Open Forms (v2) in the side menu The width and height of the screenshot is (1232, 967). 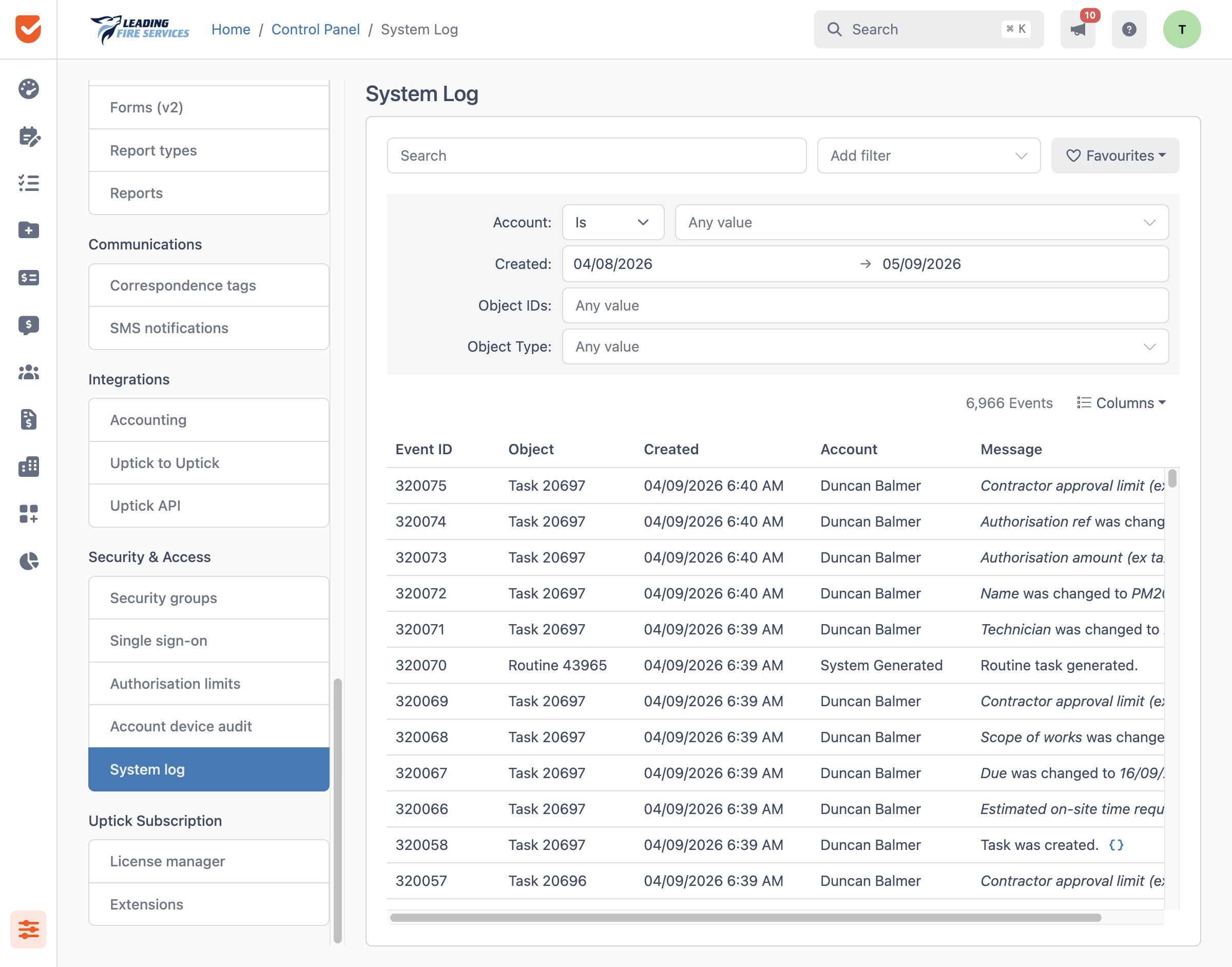209,108
